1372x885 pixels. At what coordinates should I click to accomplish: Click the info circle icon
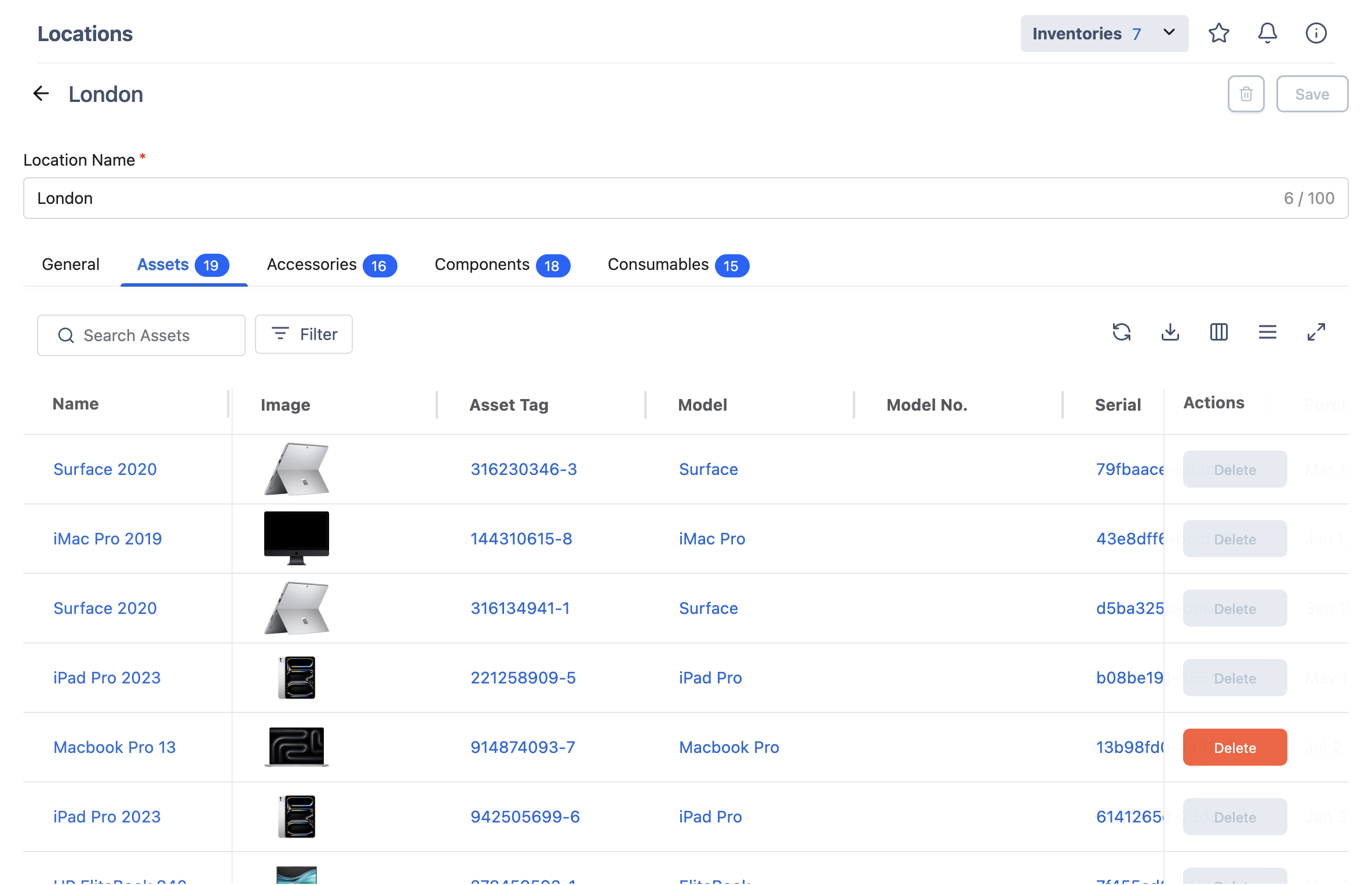point(1316,33)
